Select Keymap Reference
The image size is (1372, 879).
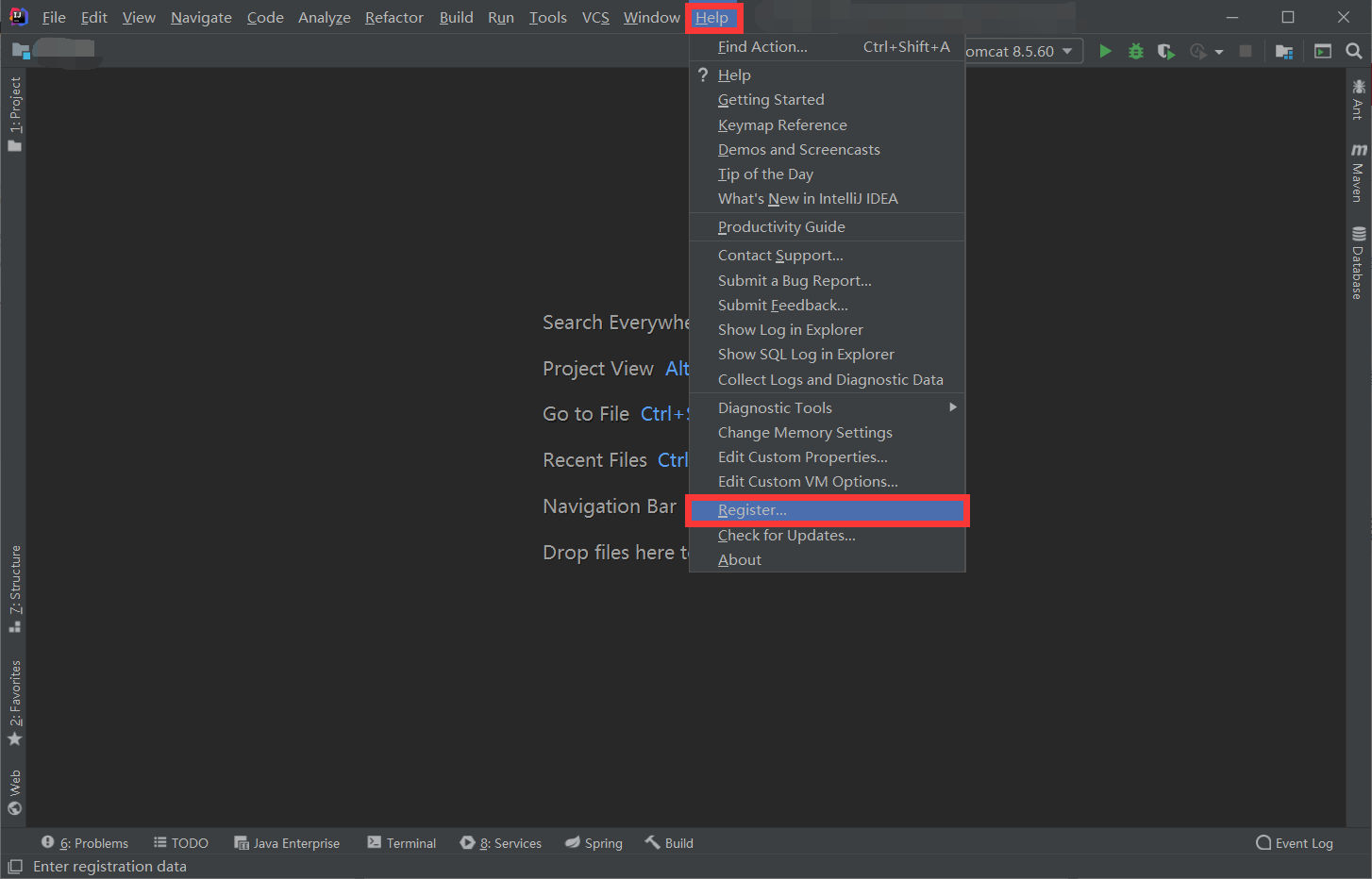(828, 124)
